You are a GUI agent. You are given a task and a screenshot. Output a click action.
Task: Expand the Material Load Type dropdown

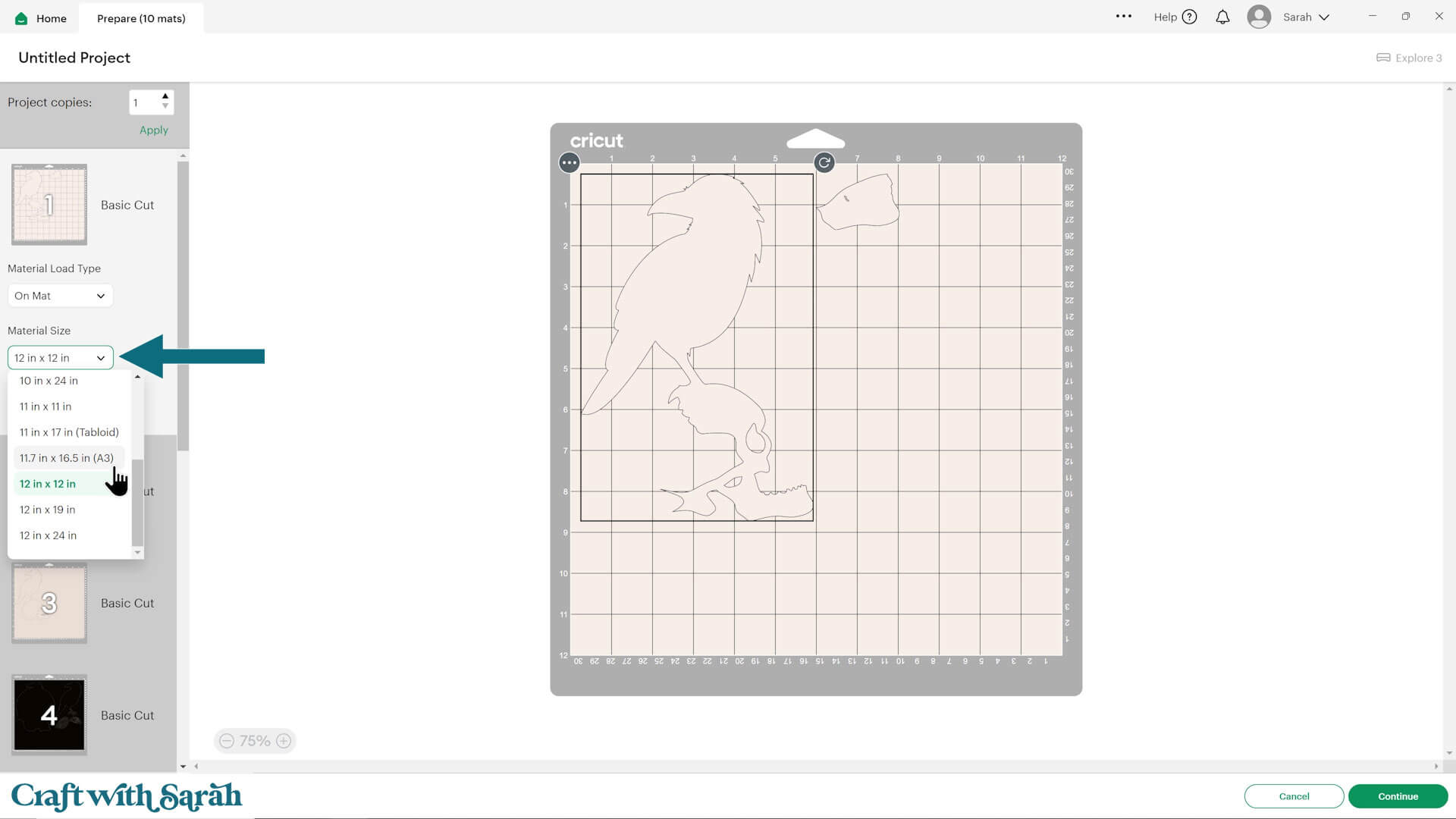pos(60,296)
